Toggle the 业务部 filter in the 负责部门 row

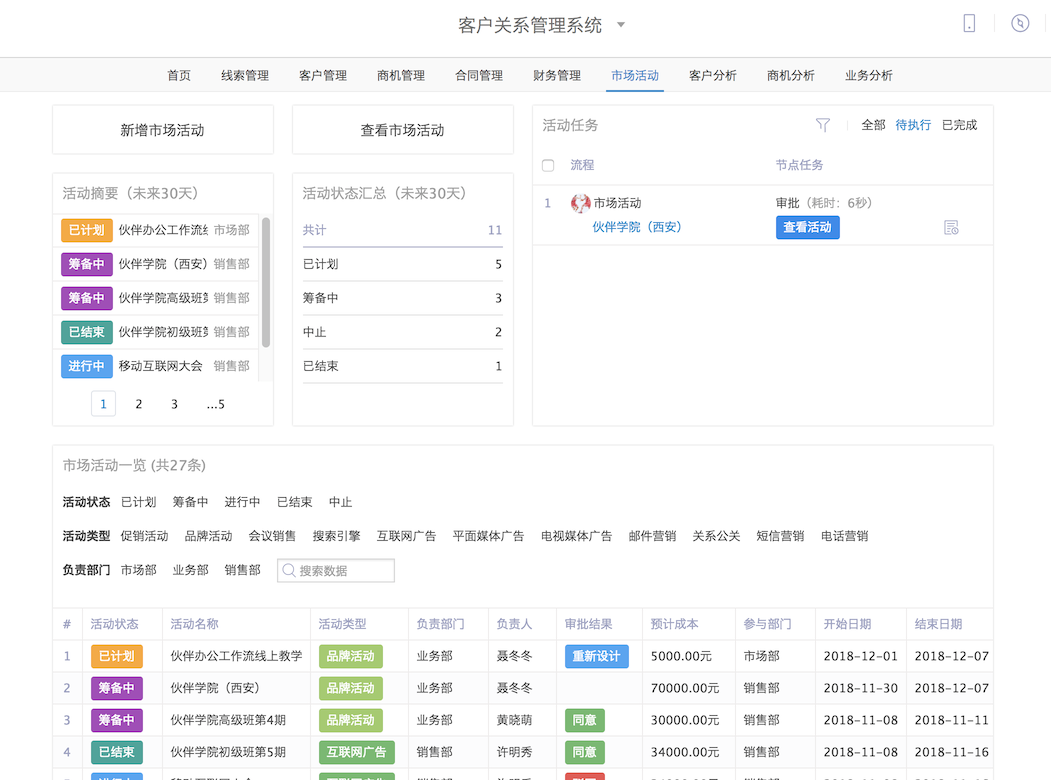pos(190,570)
